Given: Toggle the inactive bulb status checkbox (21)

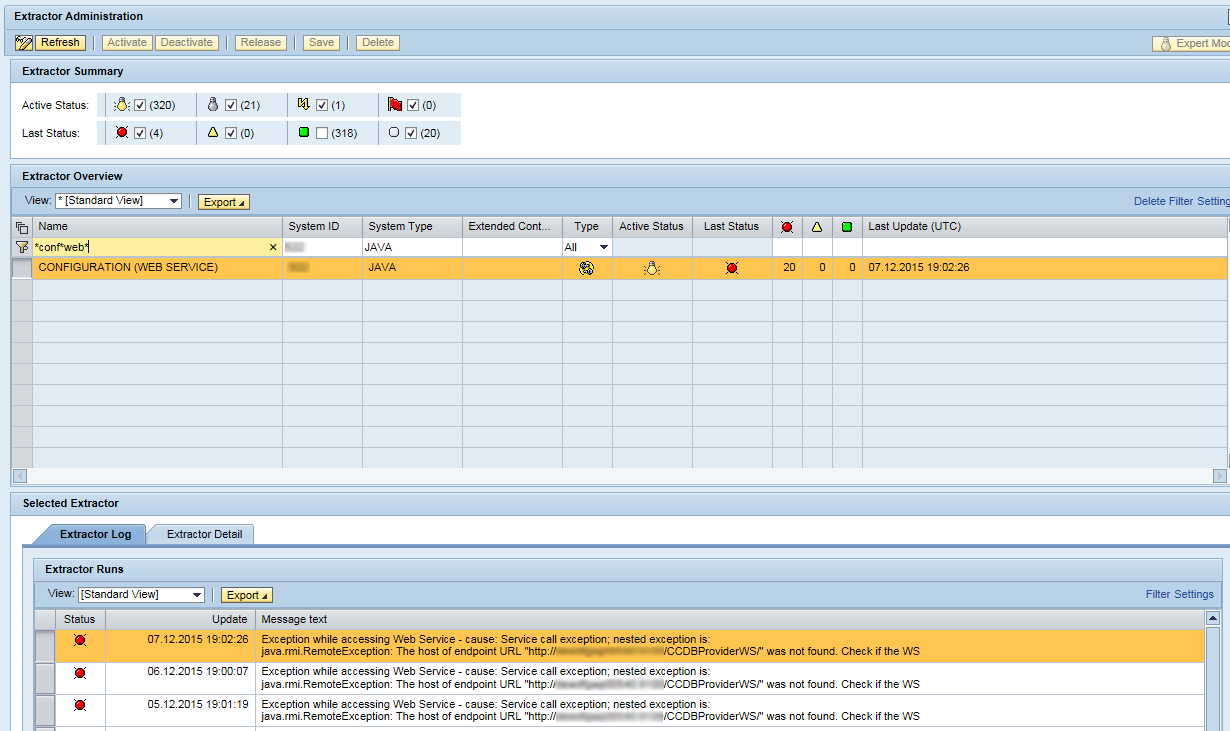Looking at the screenshot, I should point(231,105).
